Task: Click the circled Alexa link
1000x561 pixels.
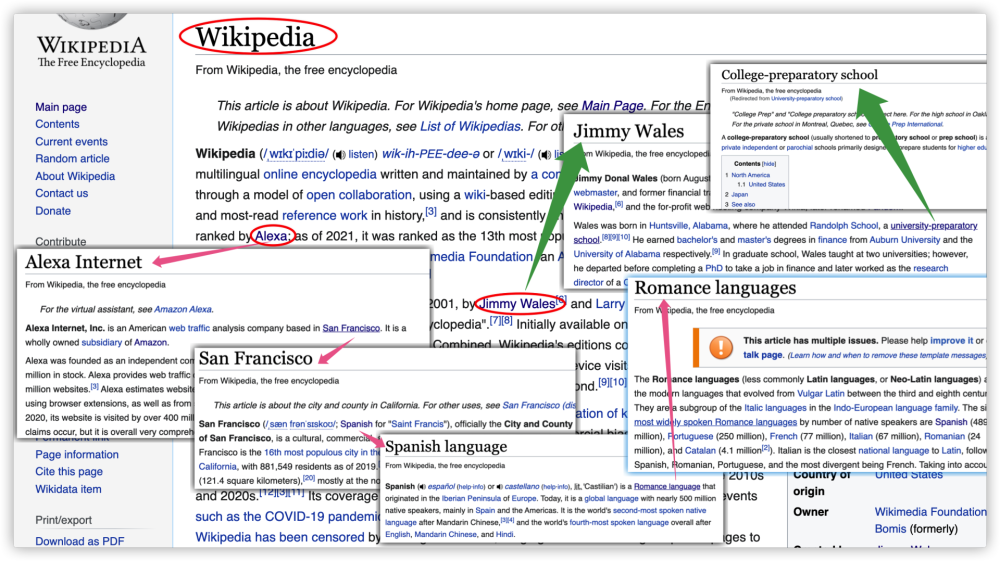Action: click(x=271, y=236)
